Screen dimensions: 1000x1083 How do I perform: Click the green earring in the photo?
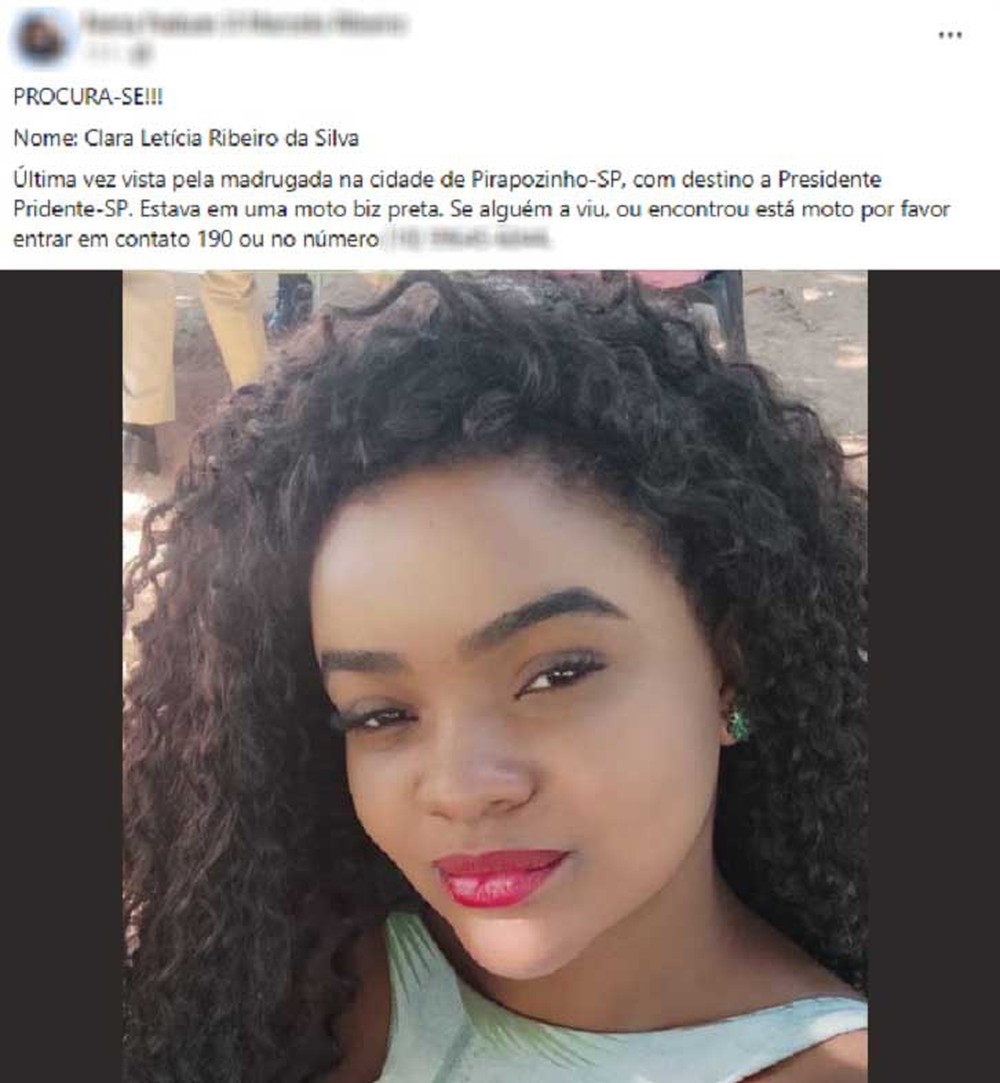(x=738, y=724)
